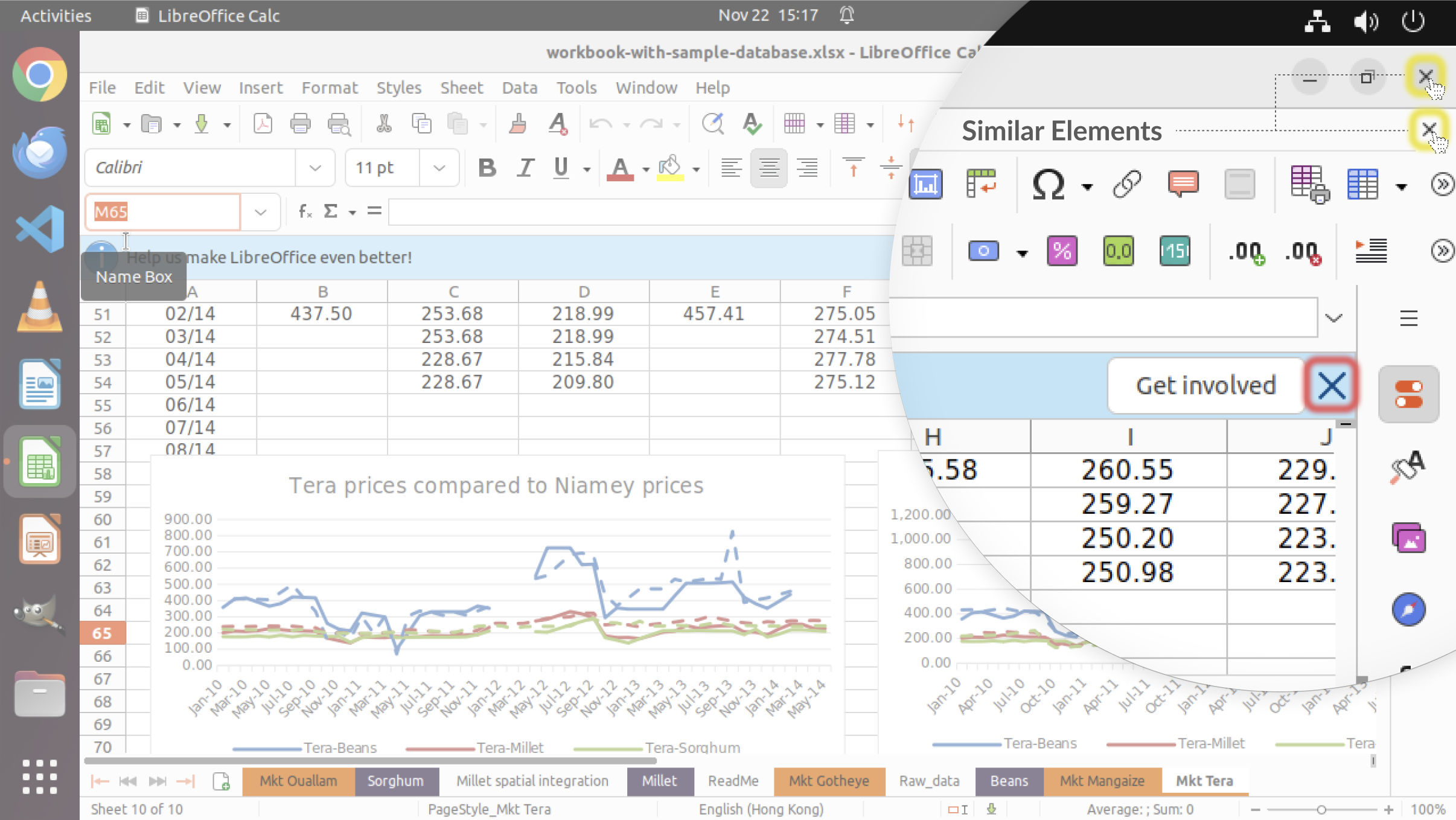Open the Function Wizard fx icon
This screenshot has width=1456, height=820.
(305, 211)
